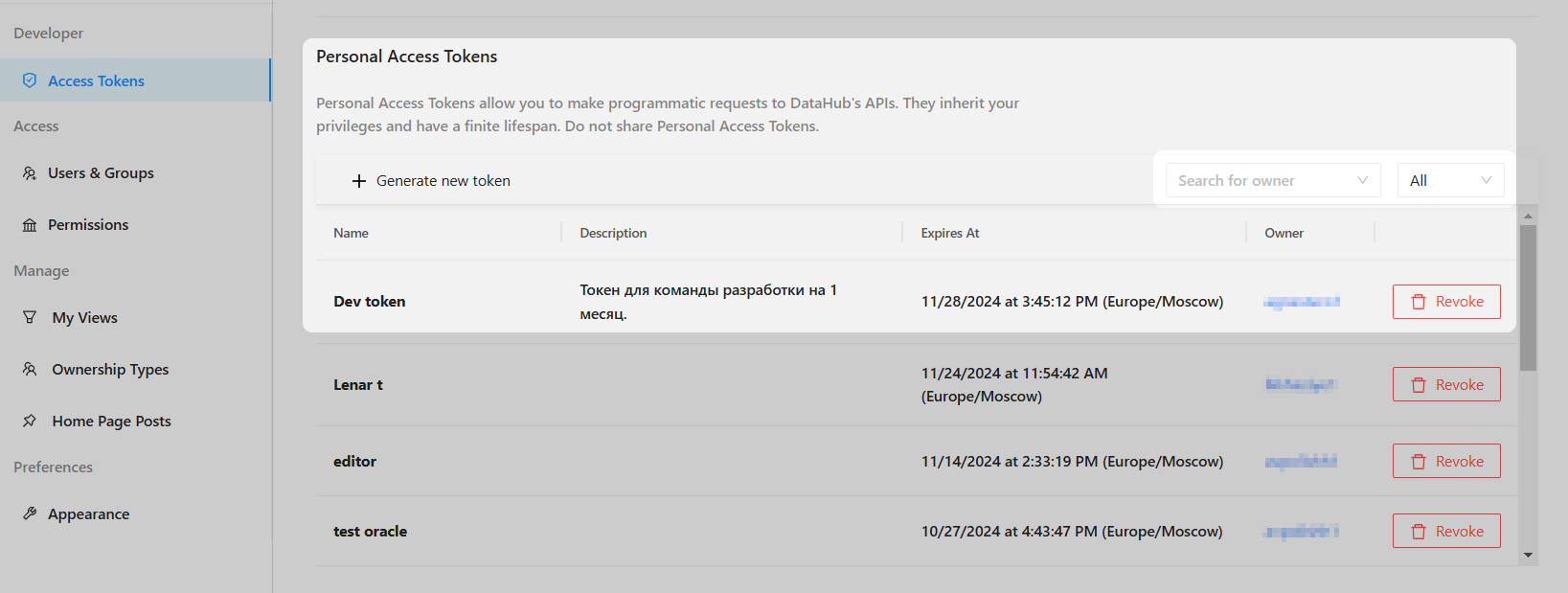Go to Permissions in the sidebar
This screenshot has width=1568, height=593.
click(88, 225)
